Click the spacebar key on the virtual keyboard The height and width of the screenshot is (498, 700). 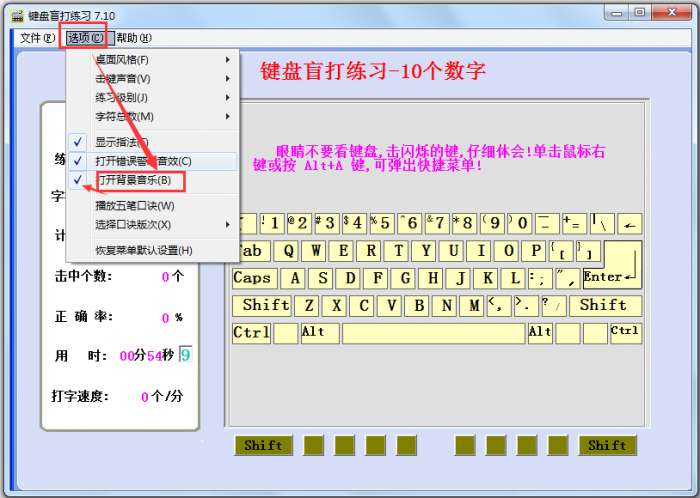click(433, 333)
